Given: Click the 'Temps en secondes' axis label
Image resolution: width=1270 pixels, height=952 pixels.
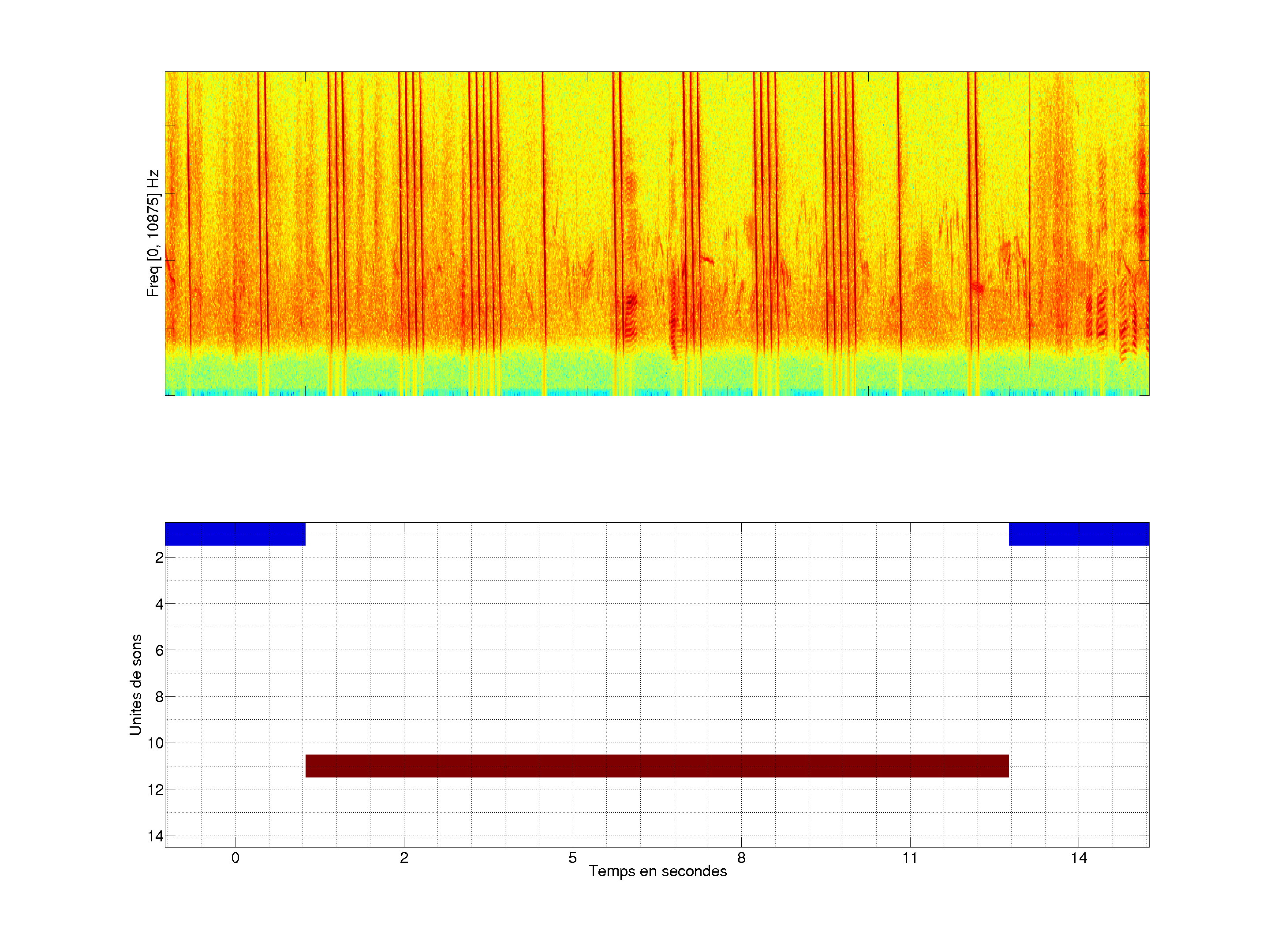Looking at the screenshot, I should click(657, 871).
